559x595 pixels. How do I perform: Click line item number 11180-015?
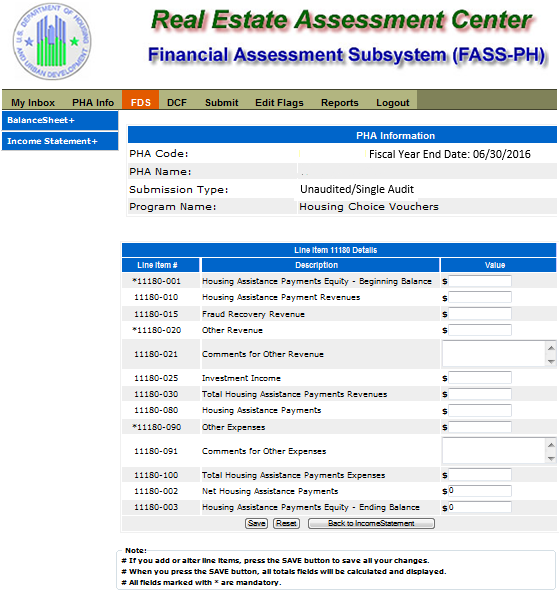[x=156, y=314]
